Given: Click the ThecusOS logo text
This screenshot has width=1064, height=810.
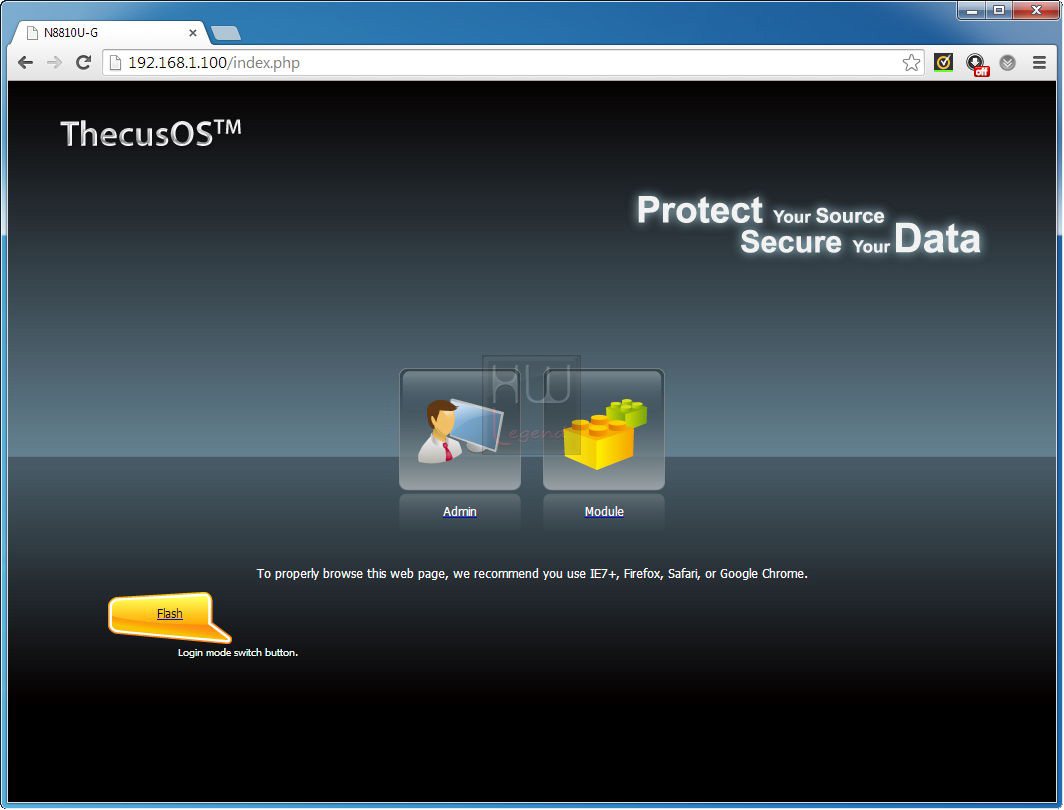Looking at the screenshot, I should (x=151, y=133).
